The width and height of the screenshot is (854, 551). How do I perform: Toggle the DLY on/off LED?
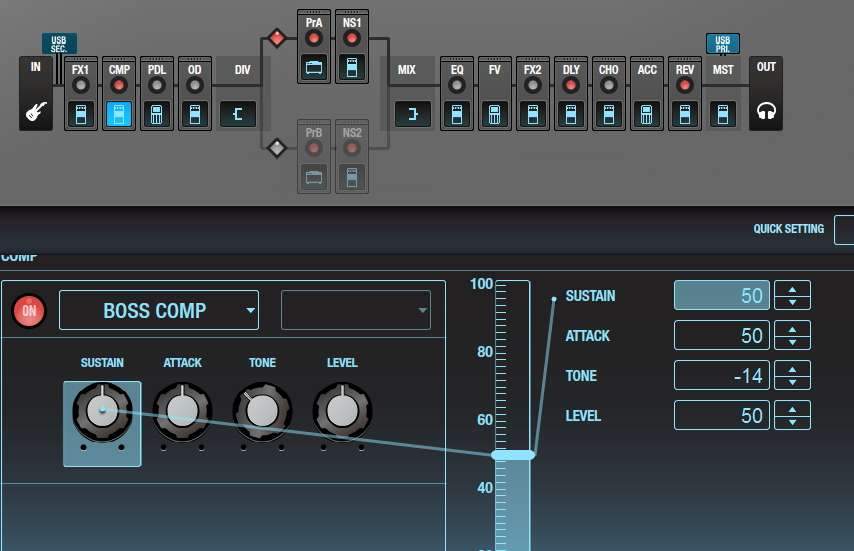coord(571,85)
